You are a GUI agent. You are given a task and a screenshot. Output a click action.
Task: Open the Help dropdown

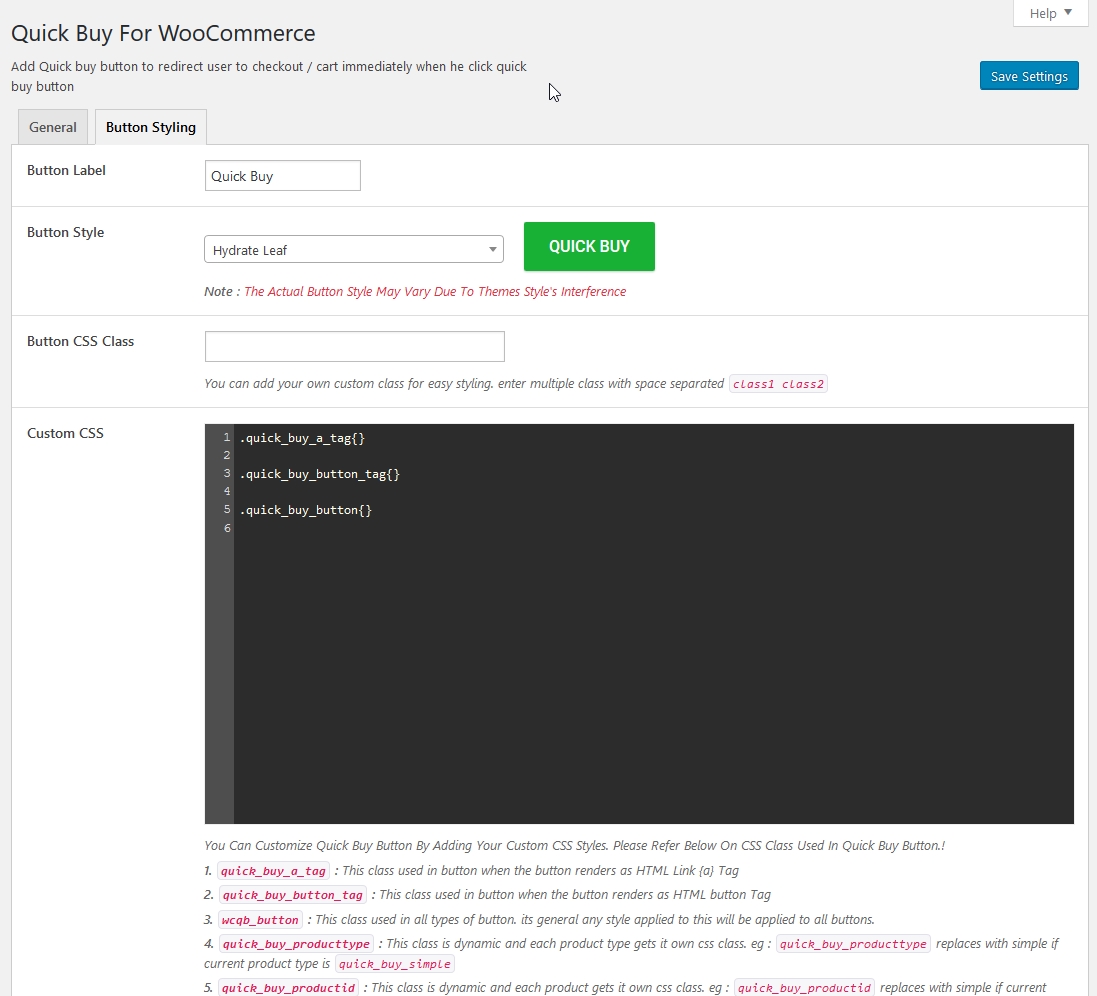point(1050,13)
